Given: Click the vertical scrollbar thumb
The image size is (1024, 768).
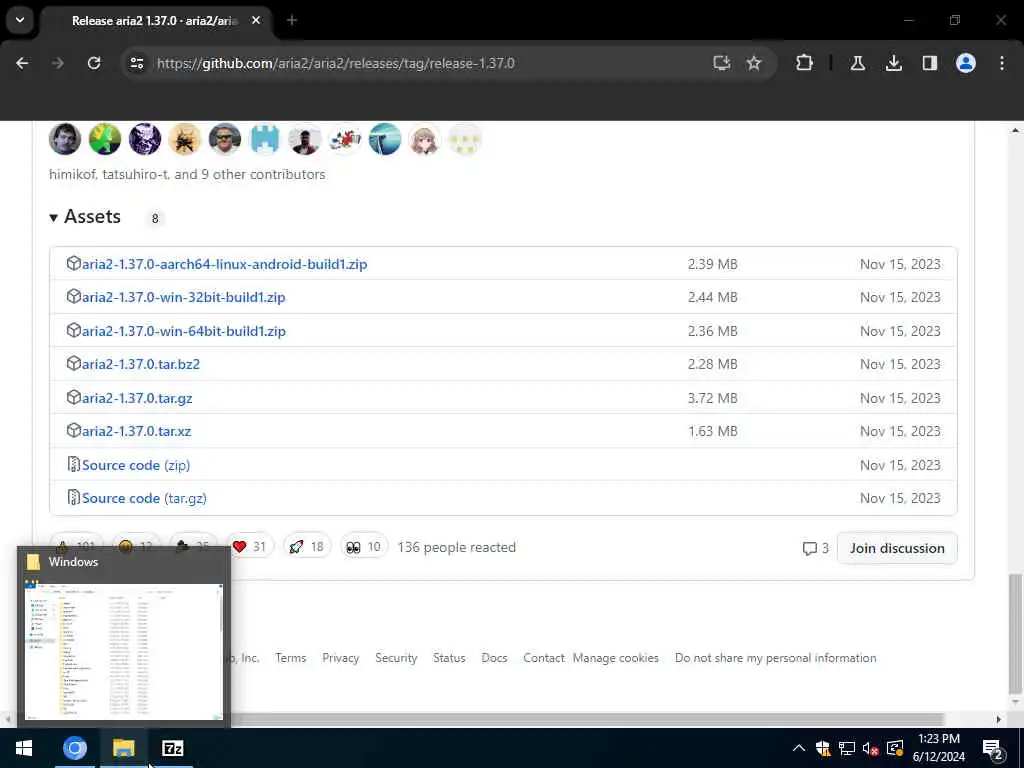Looking at the screenshot, I should point(1015,633).
